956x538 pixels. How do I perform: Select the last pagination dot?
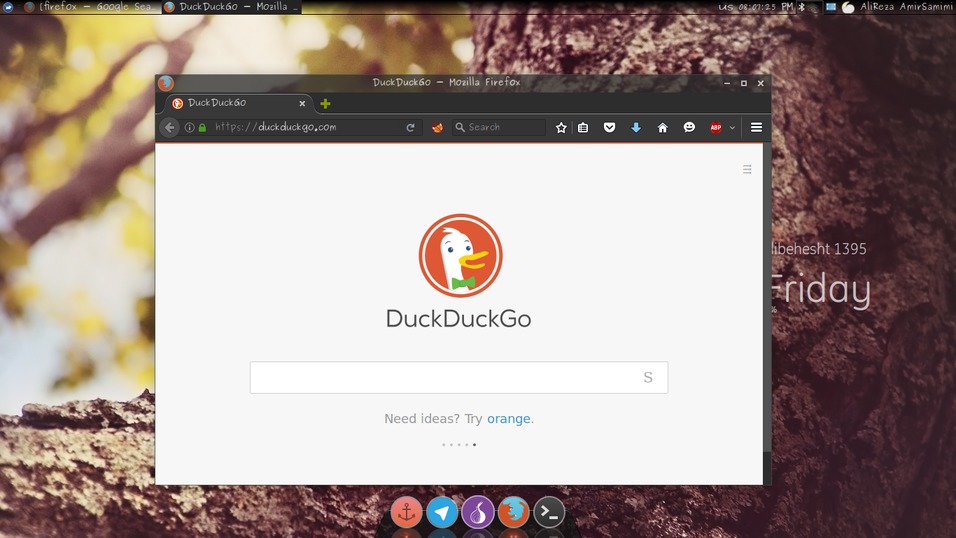tap(474, 445)
